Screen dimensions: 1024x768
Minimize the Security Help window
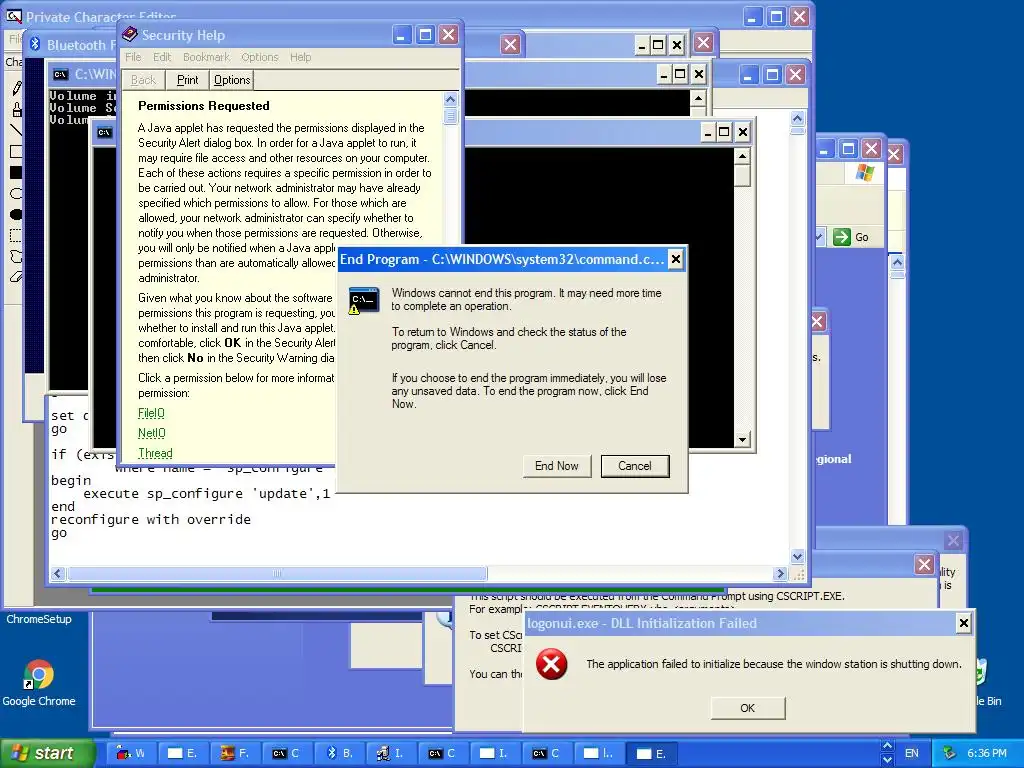[401, 35]
